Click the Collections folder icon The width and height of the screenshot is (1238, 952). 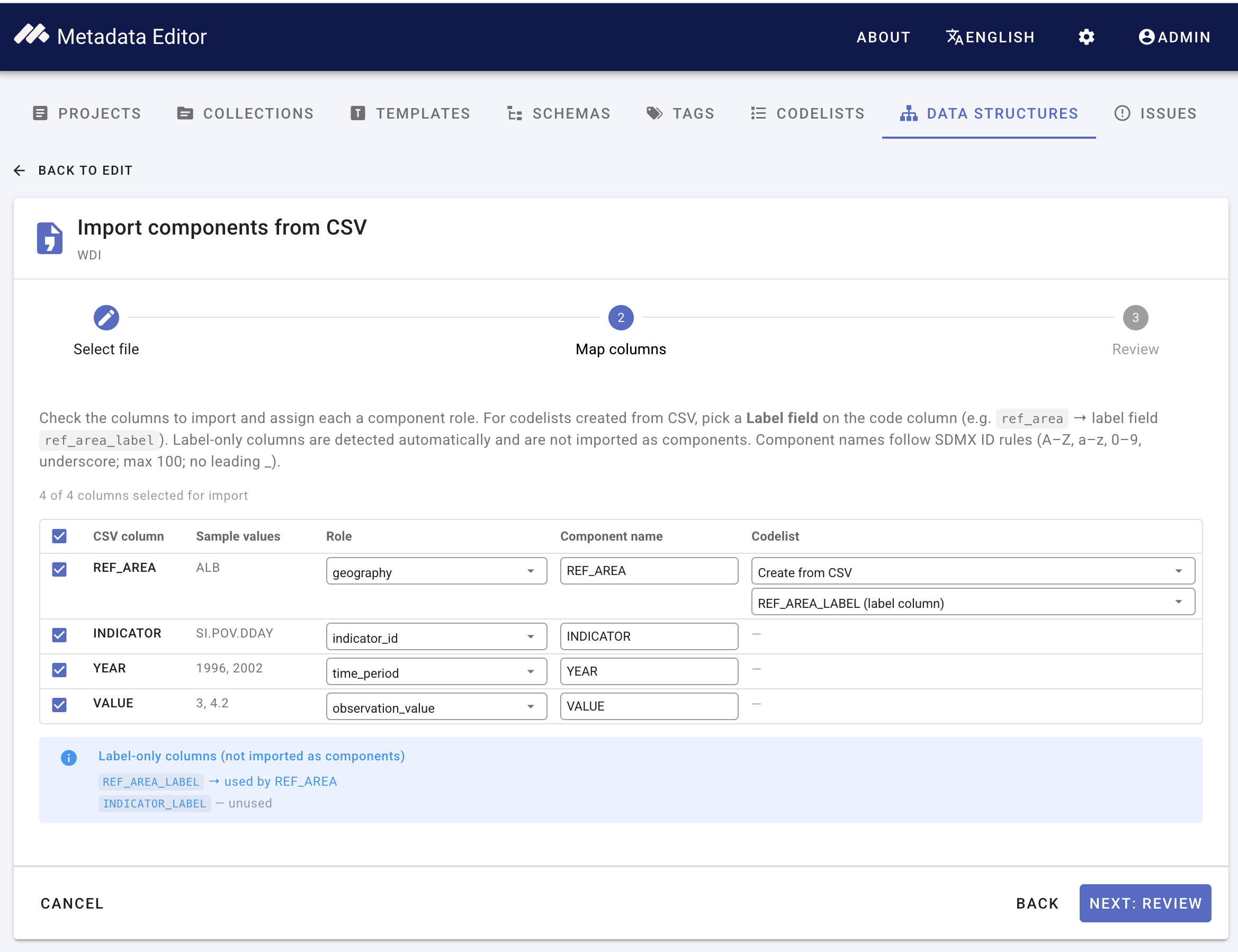coord(185,113)
